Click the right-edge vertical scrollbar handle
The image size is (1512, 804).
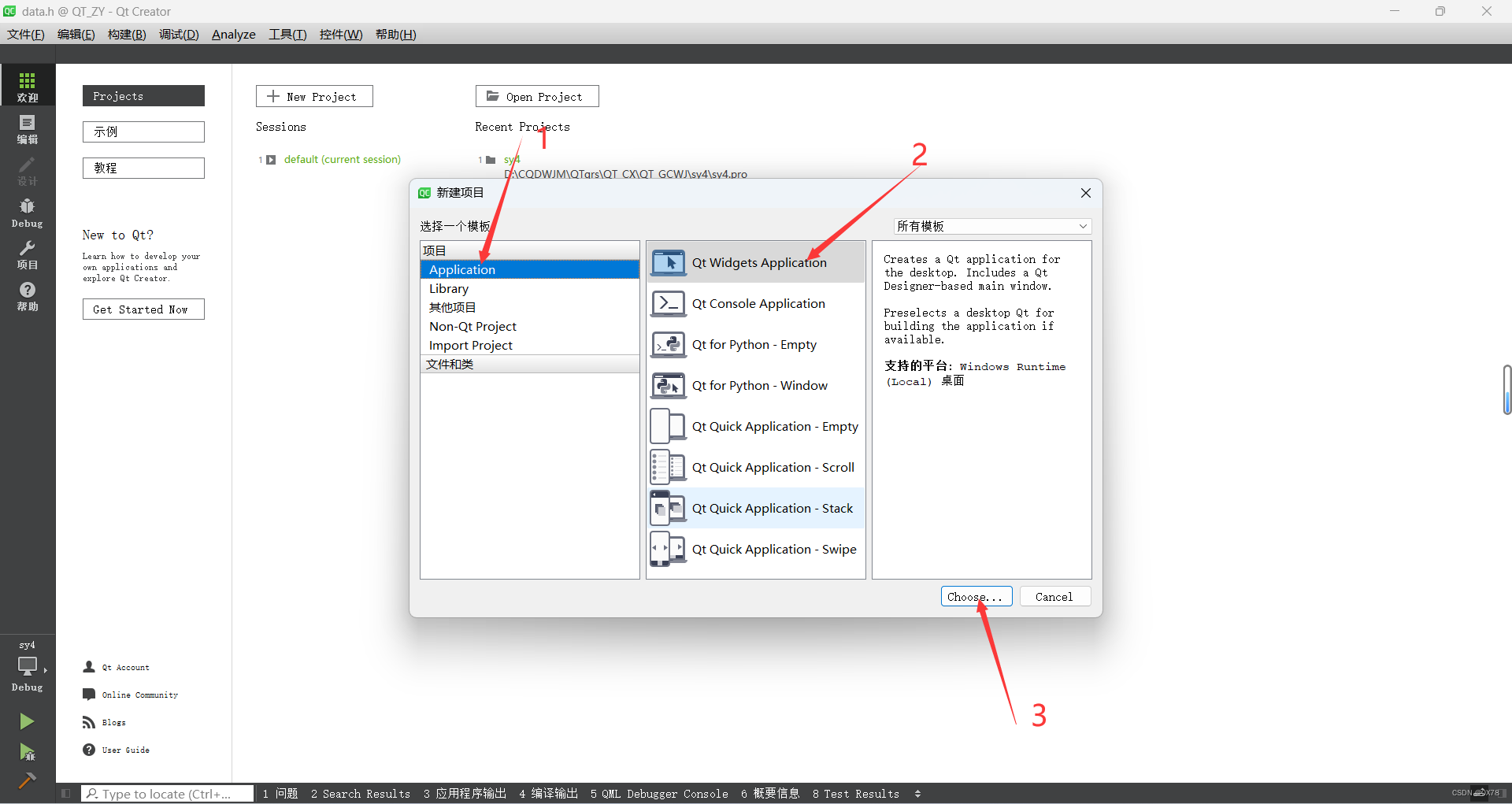tap(1506, 390)
